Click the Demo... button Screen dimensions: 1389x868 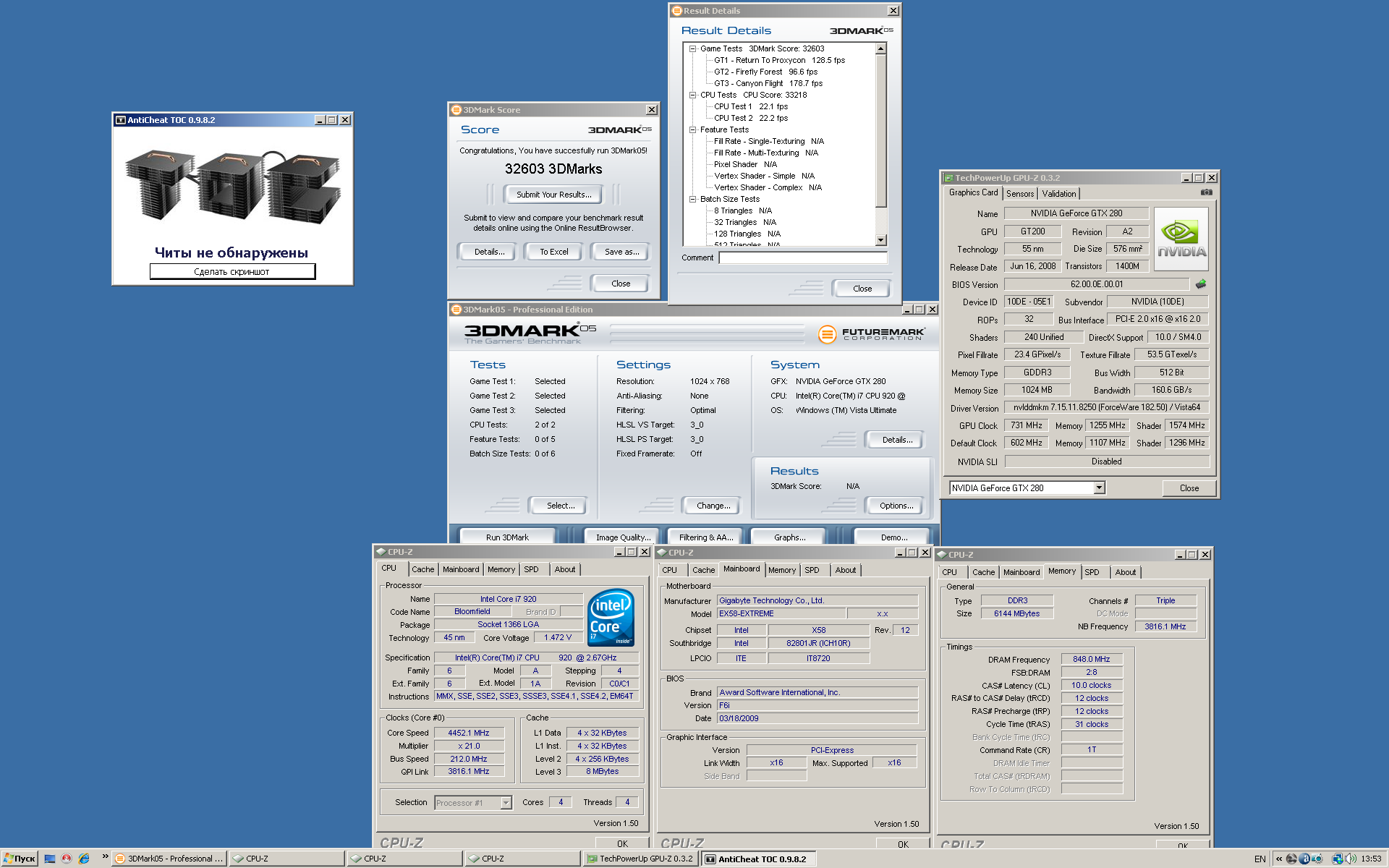(x=894, y=537)
